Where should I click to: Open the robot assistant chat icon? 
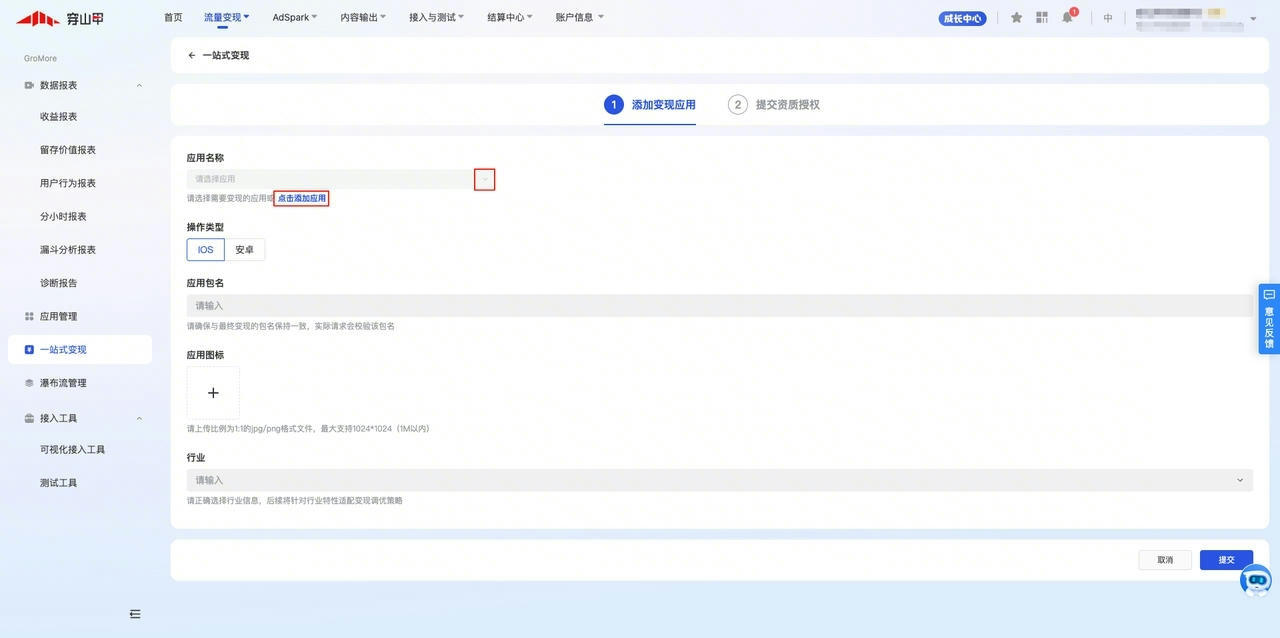[x=1255, y=579]
